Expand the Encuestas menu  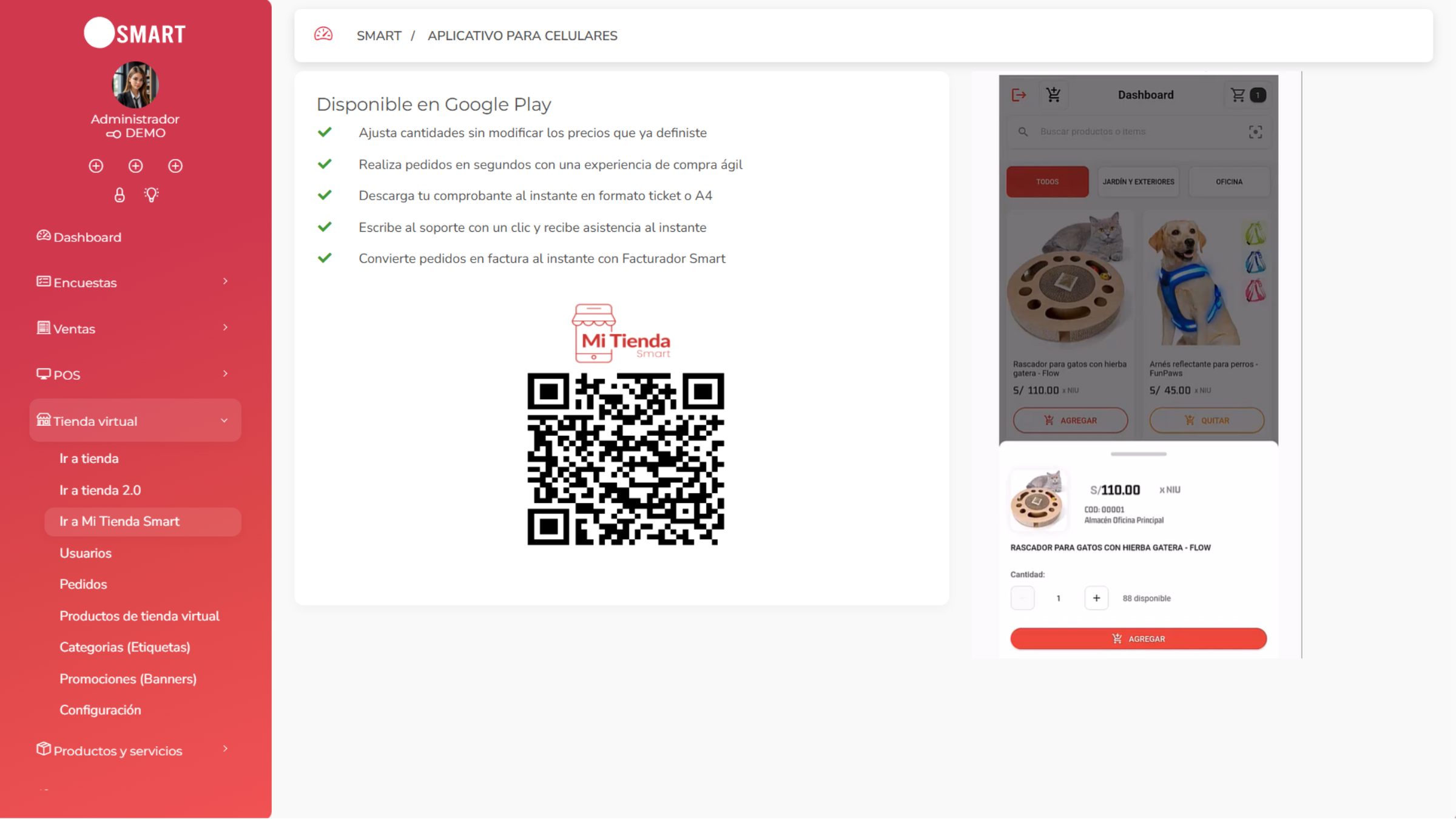tap(135, 282)
